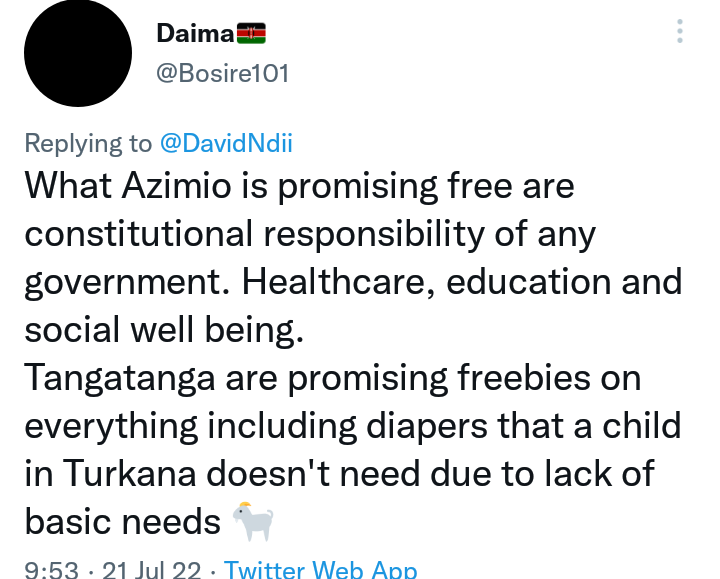Click the word Azimio in the tweet
The height and width of the screenshot is (579, 720).
tap(176, 186)
